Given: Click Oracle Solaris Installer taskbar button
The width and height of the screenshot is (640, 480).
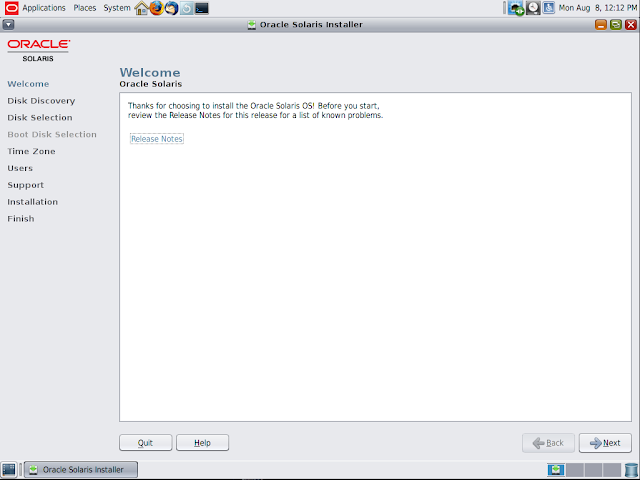Looking at the screenshot, I should (x=81, y=470).
